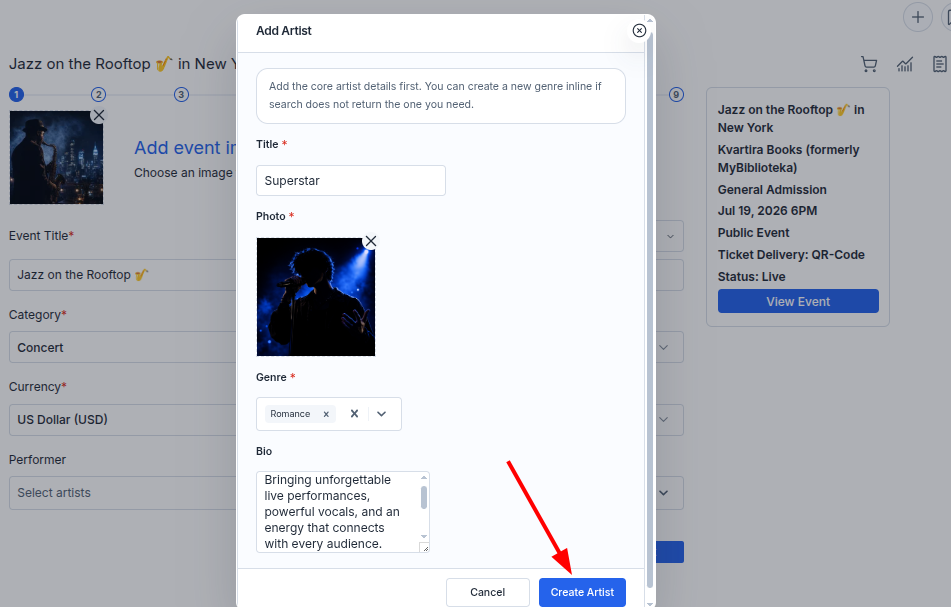Go to wizard step 9

pyautogui.click(x=676, y=95)
